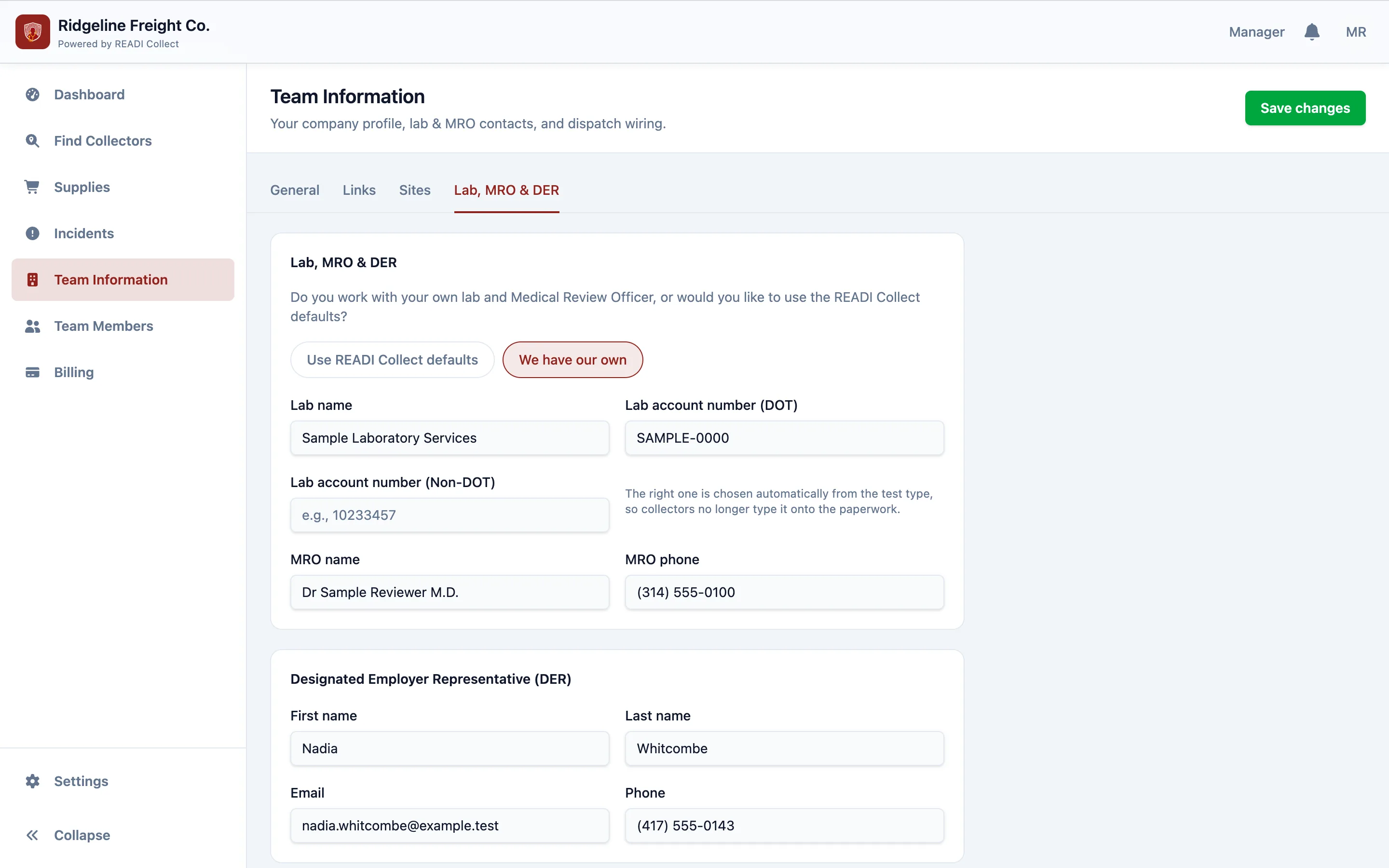Viewport: 1389px width, 868px height.
Task: Click the Save changes button
Action: pos(1305,108)
